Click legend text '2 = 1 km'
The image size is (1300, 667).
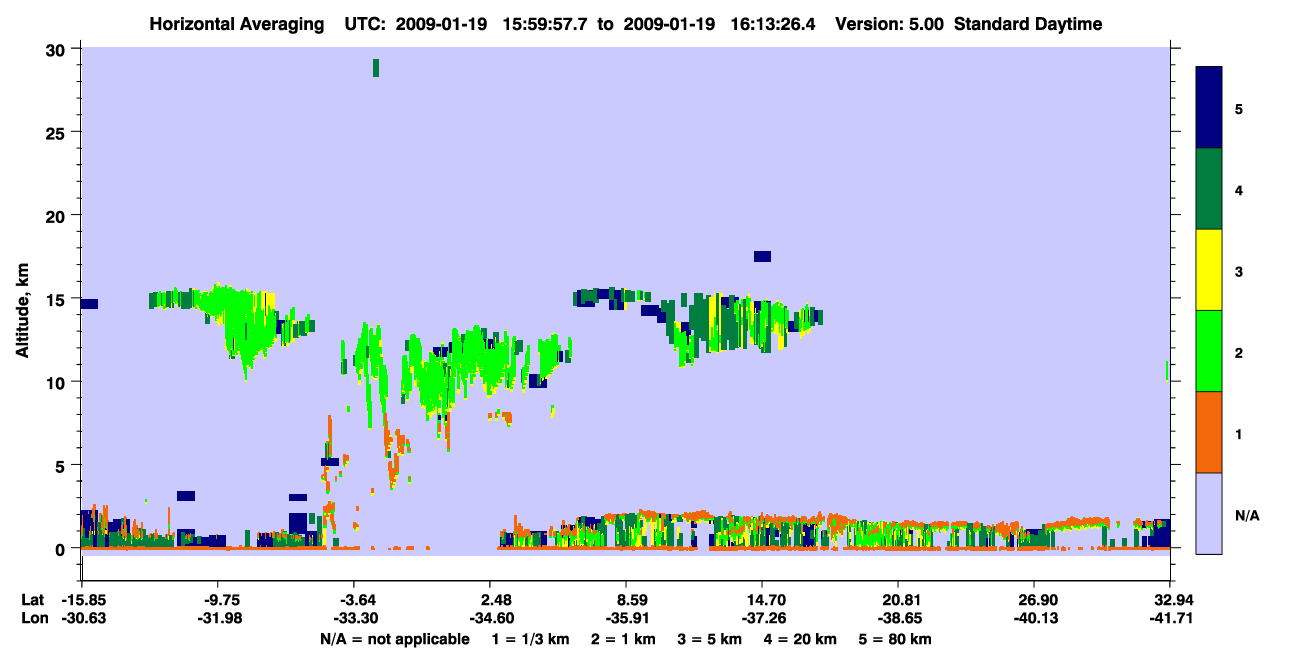622,639
